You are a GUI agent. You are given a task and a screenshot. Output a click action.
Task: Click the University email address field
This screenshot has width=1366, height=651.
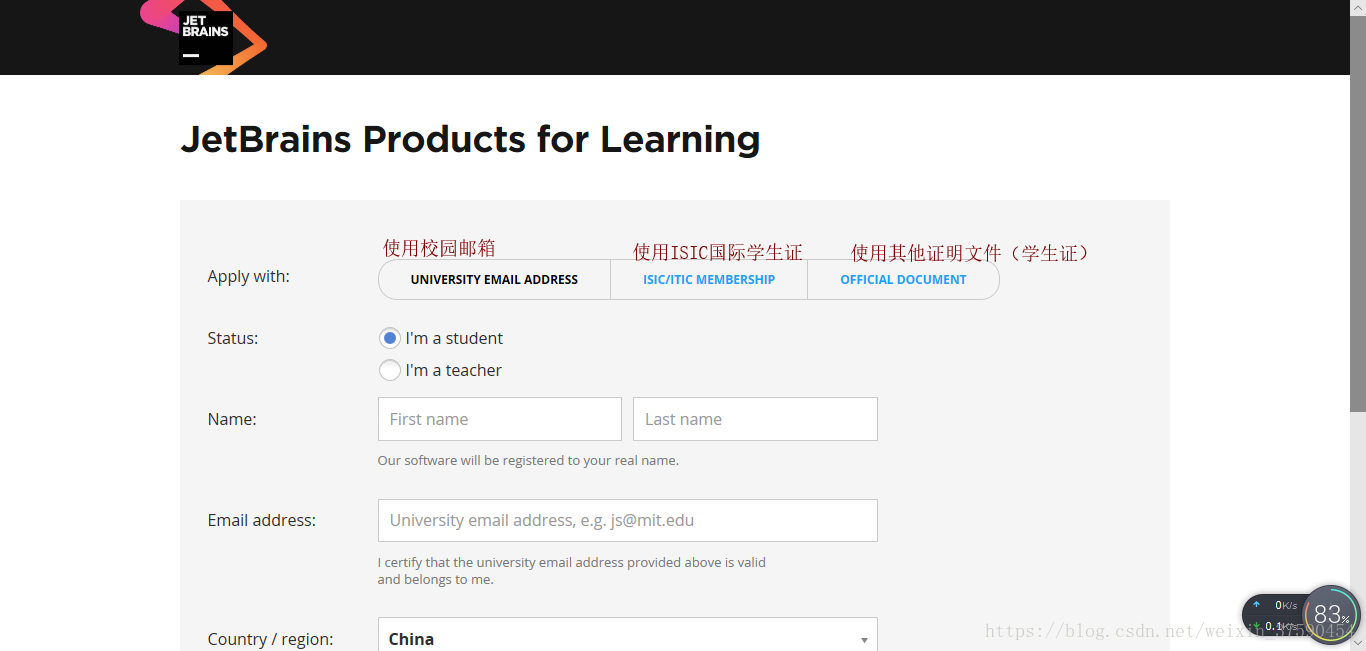coord(628,520)
